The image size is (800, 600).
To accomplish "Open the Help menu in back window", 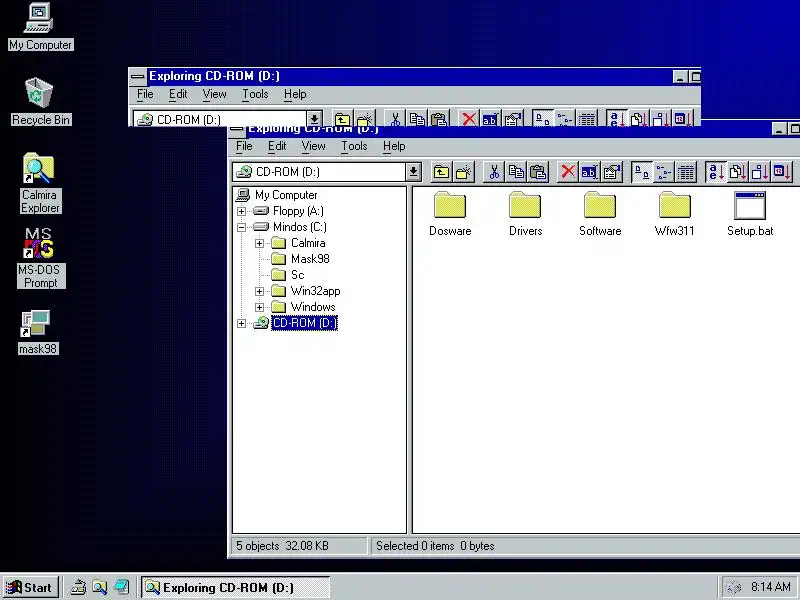I will [x=295, y=94].
